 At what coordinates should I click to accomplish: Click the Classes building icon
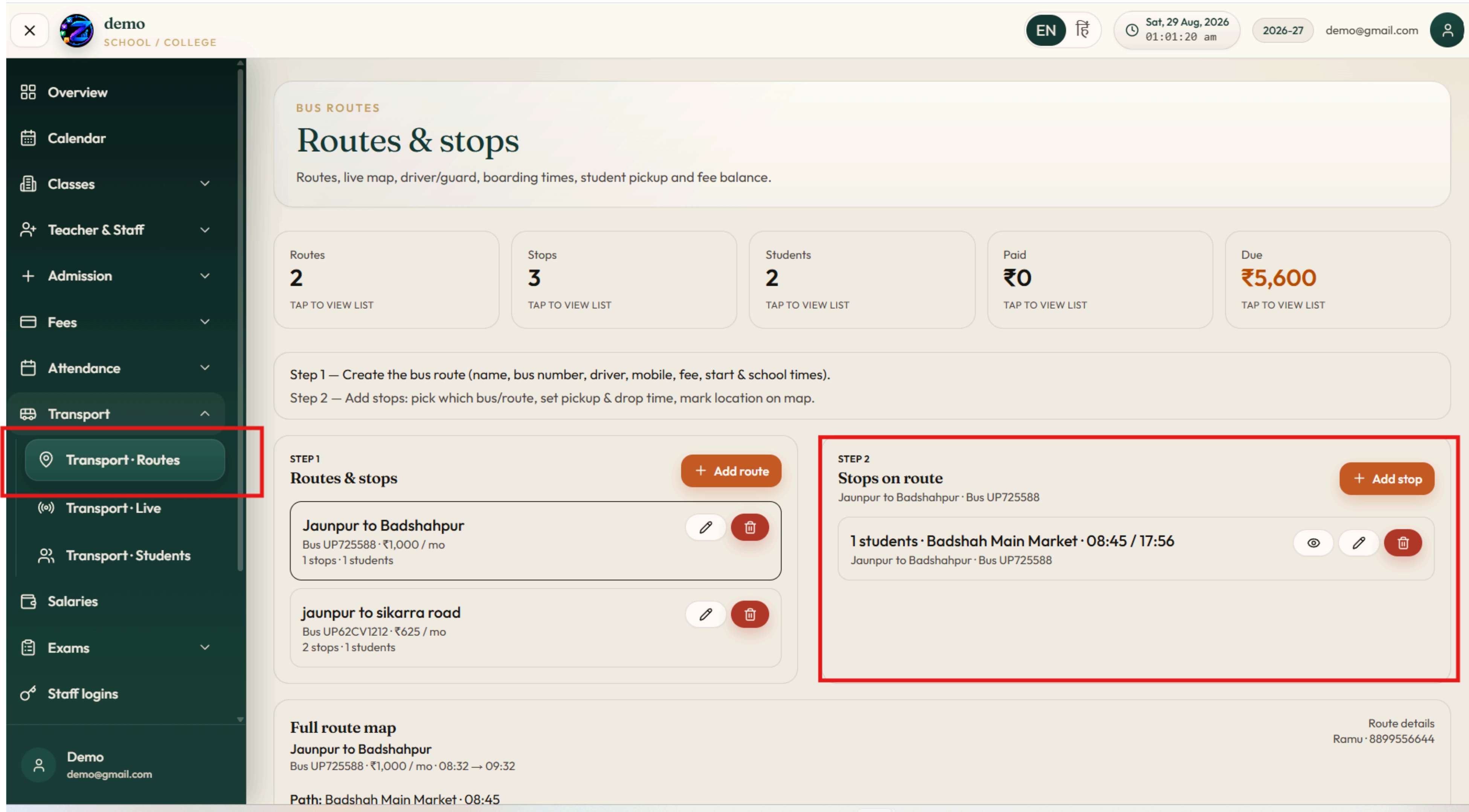click(x=28, y=184)
